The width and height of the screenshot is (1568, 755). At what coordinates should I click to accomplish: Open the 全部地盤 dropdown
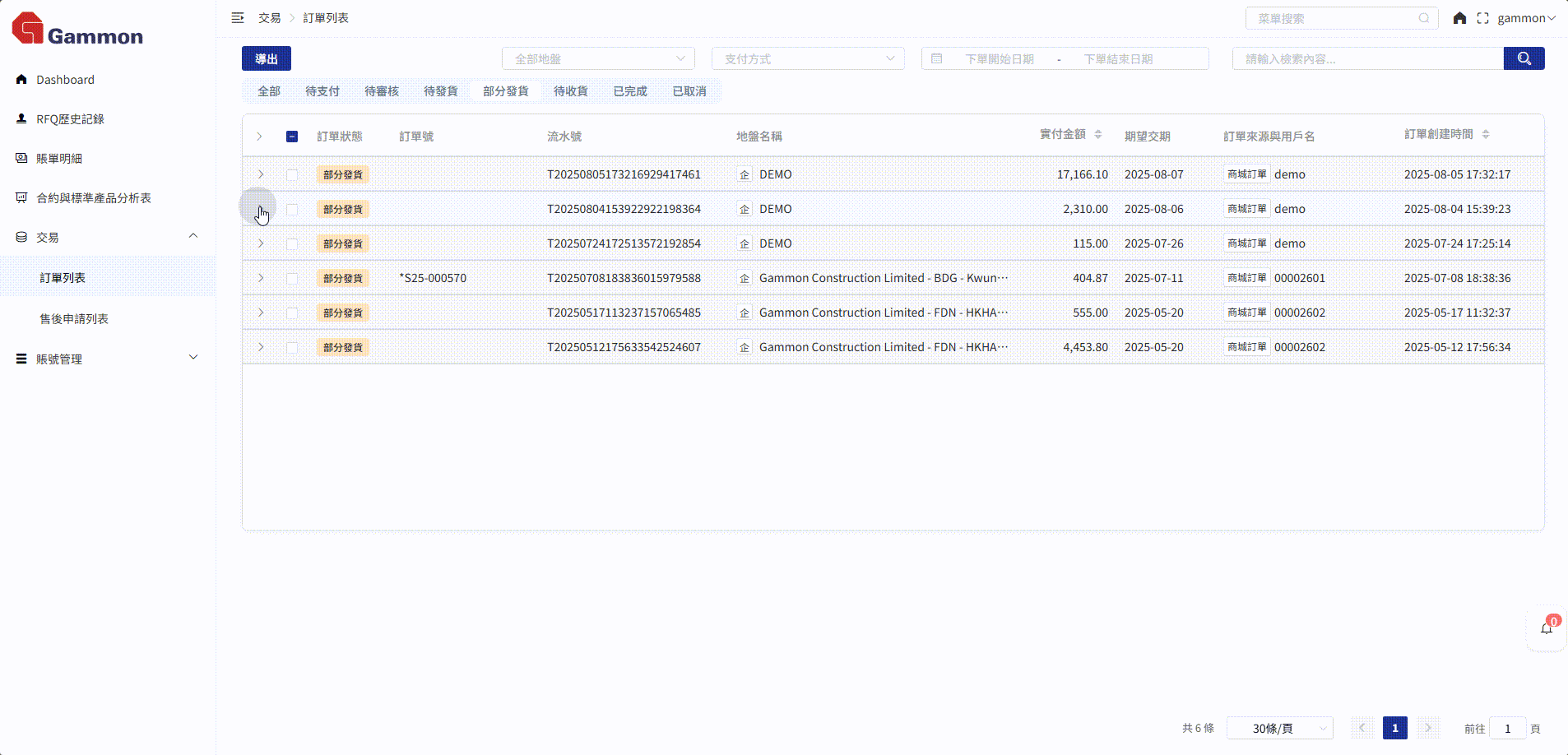pyautogui.click(x=598, y=58)
